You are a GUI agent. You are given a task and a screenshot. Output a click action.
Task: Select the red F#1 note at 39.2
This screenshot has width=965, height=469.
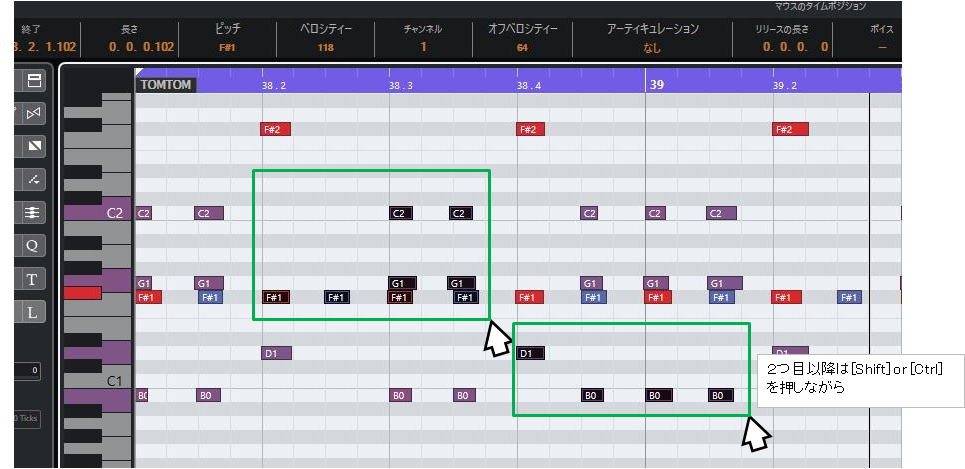[x=787, y=298]
